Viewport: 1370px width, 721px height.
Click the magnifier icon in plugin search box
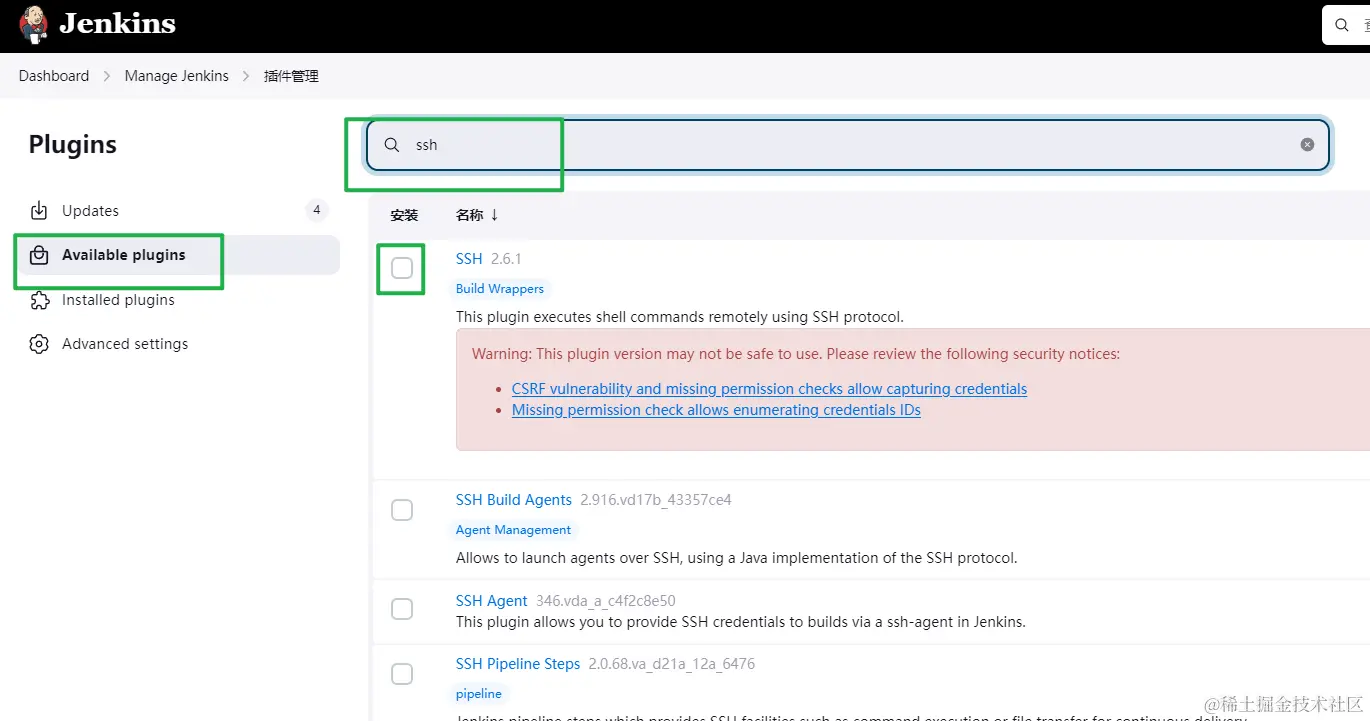pos(392,145)
